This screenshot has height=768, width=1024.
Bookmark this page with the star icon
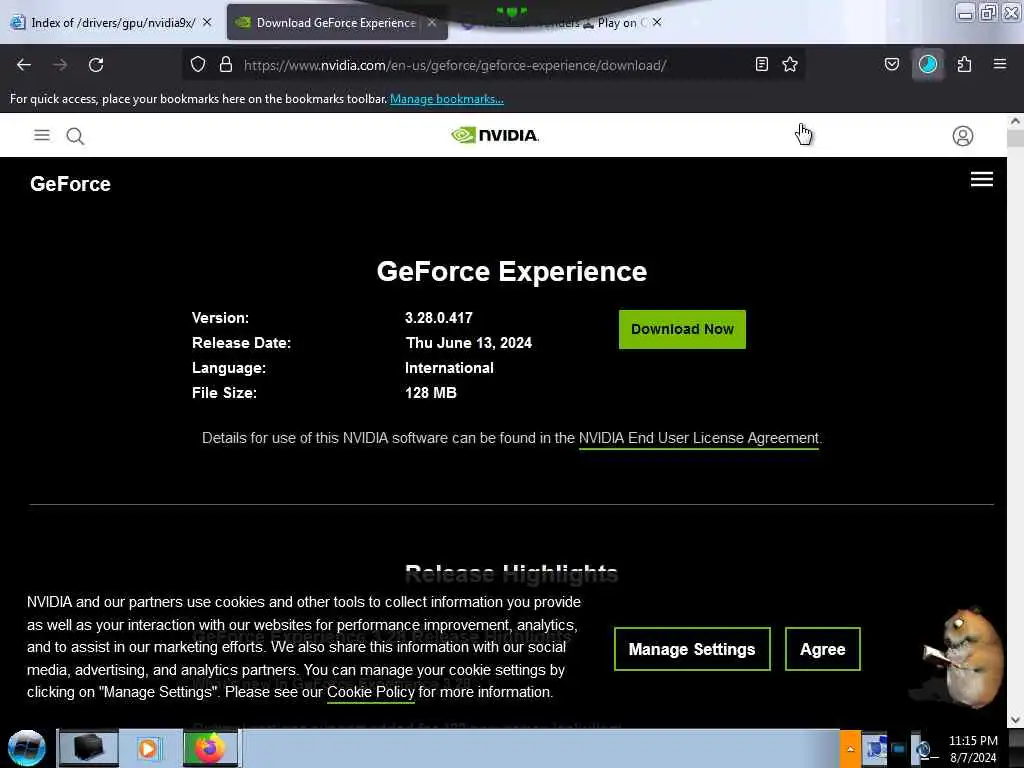tap(790, 64)
